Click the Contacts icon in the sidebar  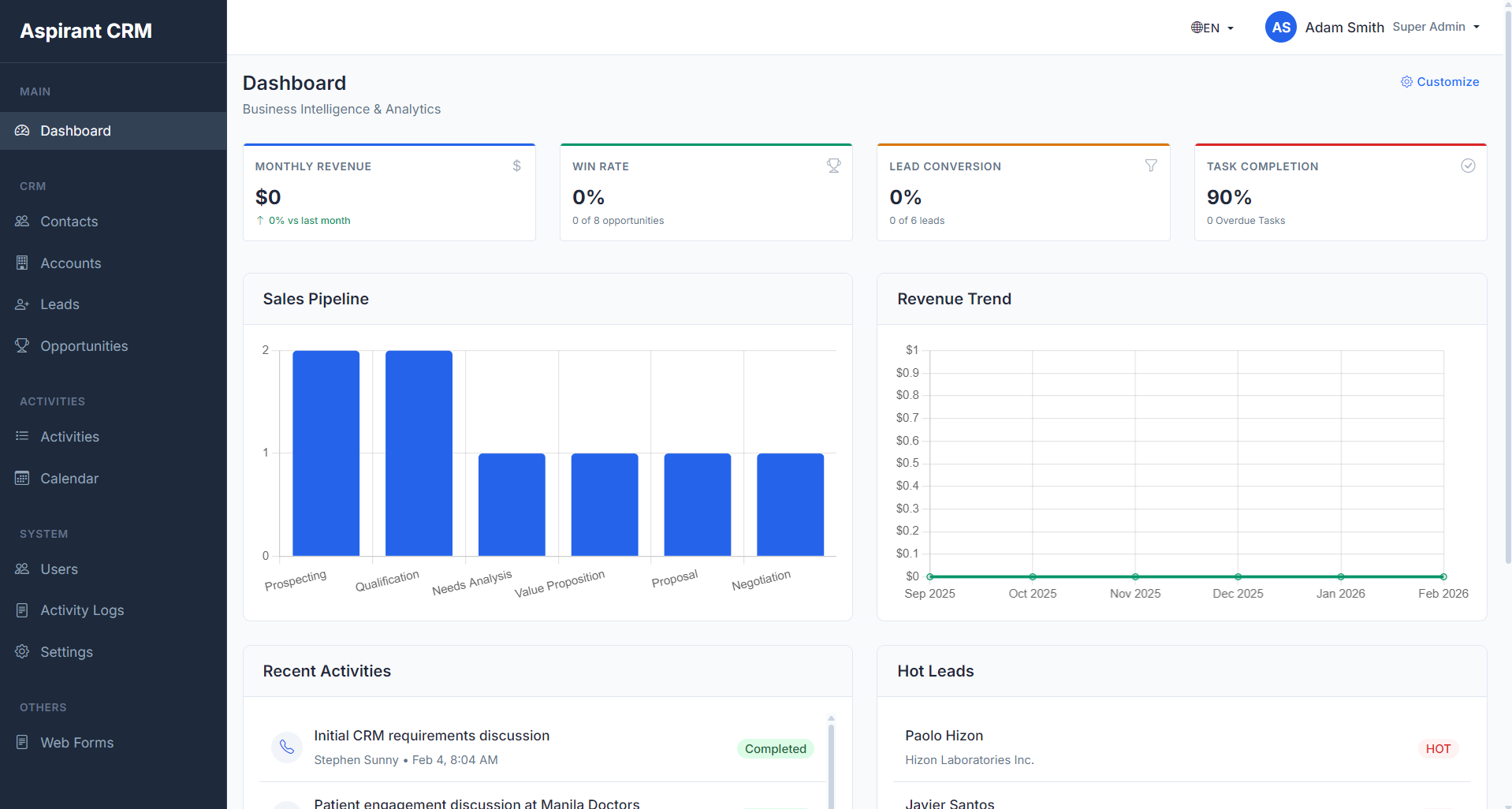[21, 222]
